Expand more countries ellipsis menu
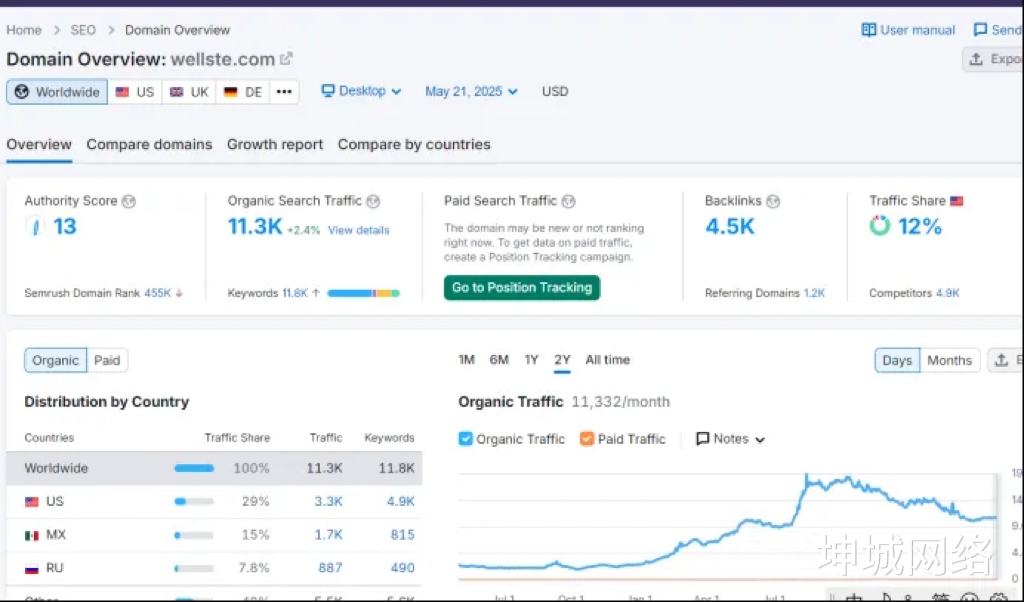 click(x=284, y=92)
